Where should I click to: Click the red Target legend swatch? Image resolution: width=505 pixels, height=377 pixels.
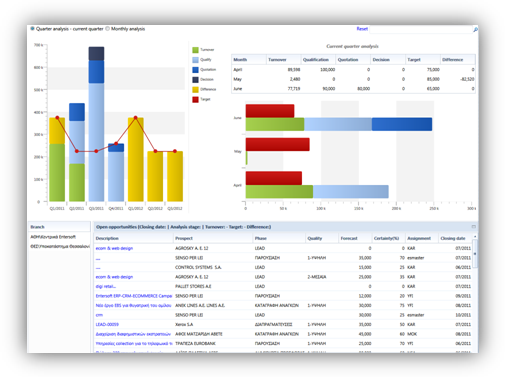195,99
